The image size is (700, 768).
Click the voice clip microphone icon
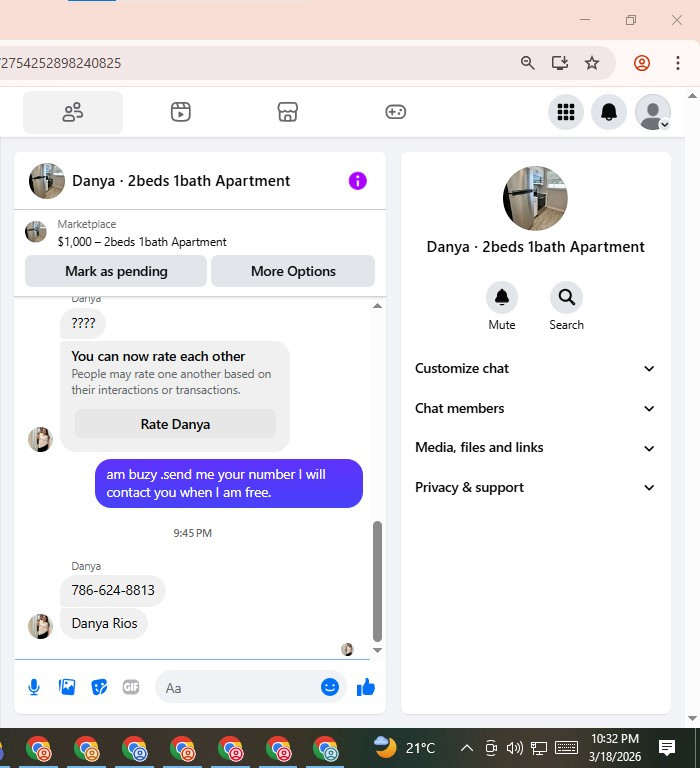coord(34,687)
